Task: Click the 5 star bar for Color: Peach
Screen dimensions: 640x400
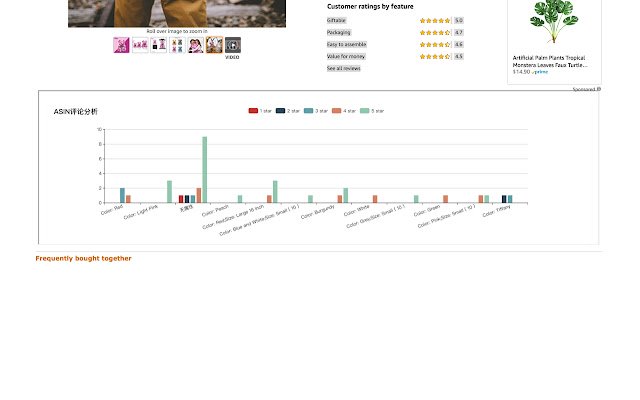Action: (x=240, y=199)
